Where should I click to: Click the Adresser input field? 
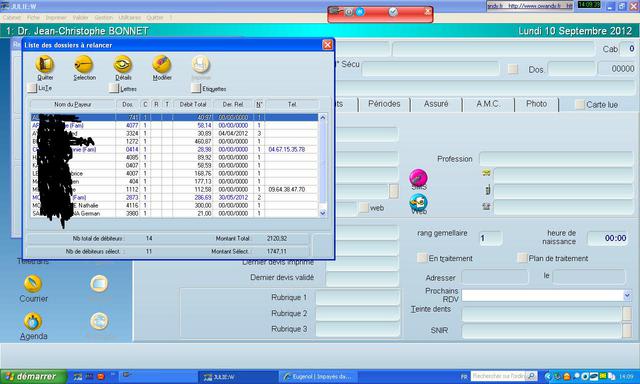pos(495,277)
